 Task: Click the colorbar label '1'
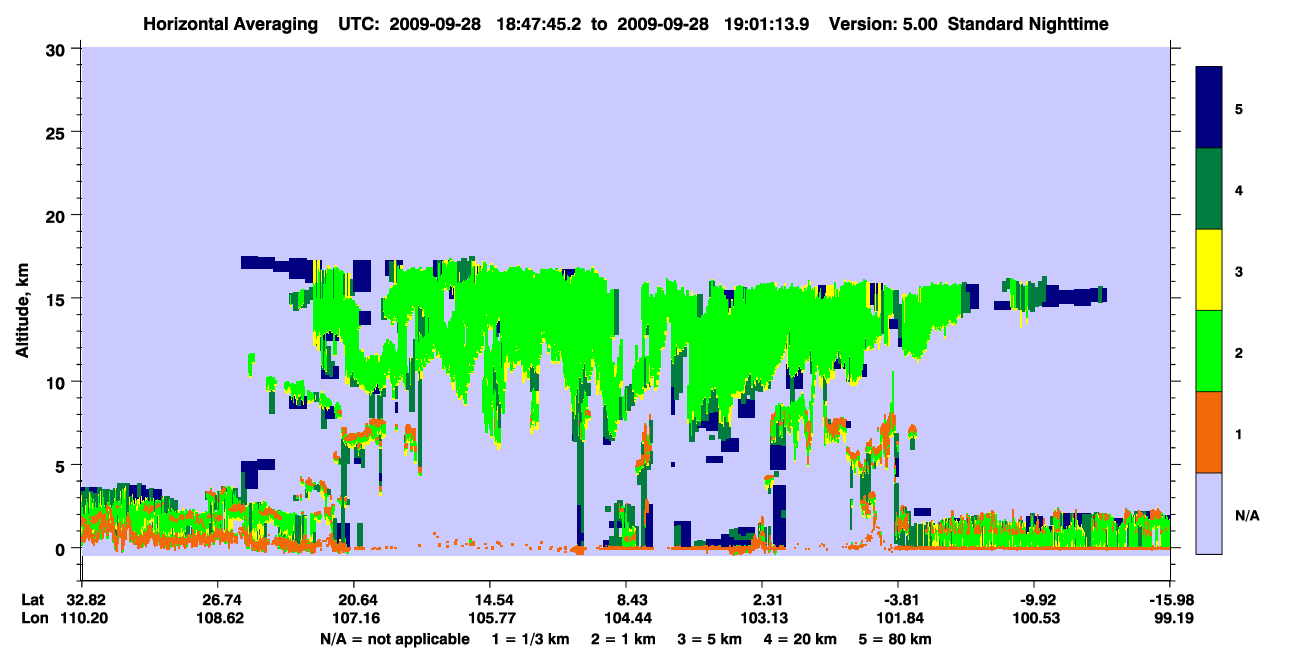1239,433
